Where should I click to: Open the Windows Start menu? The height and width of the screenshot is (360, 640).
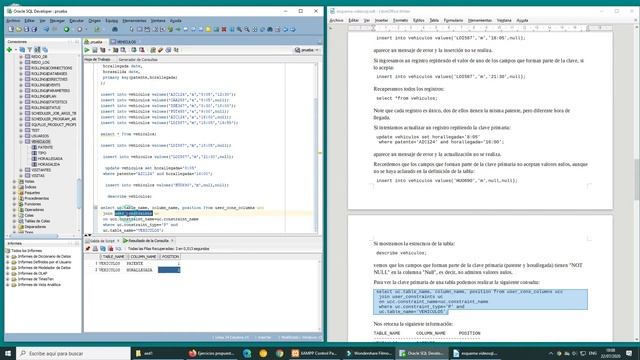pyautogui.click(x=7, y=353)
